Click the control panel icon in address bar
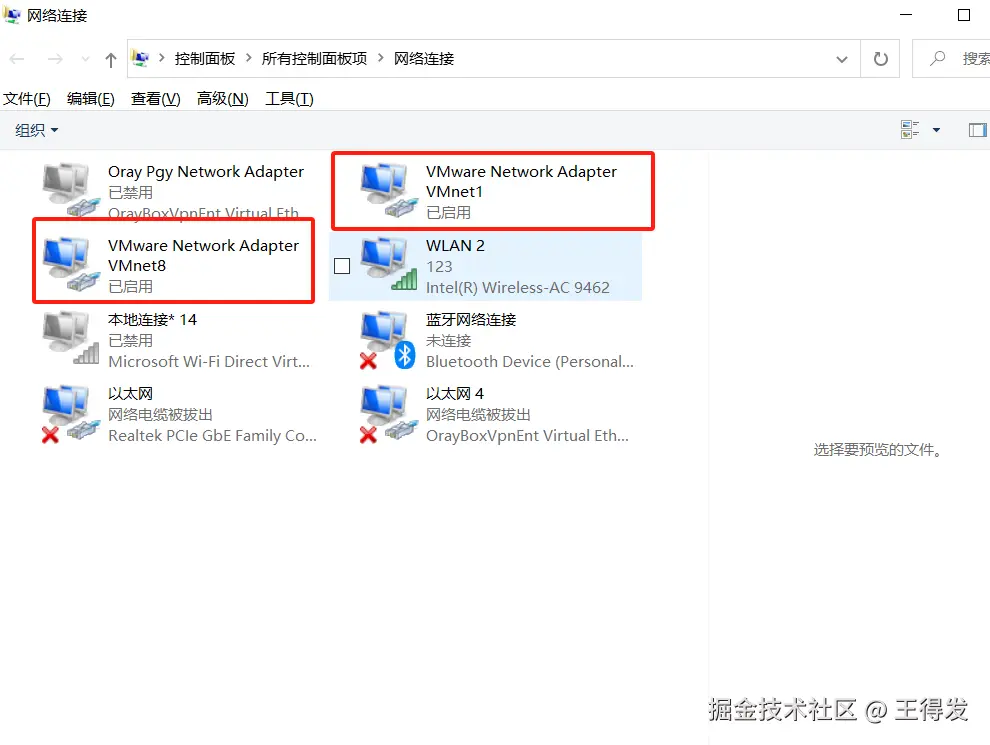 coord(140,58)
